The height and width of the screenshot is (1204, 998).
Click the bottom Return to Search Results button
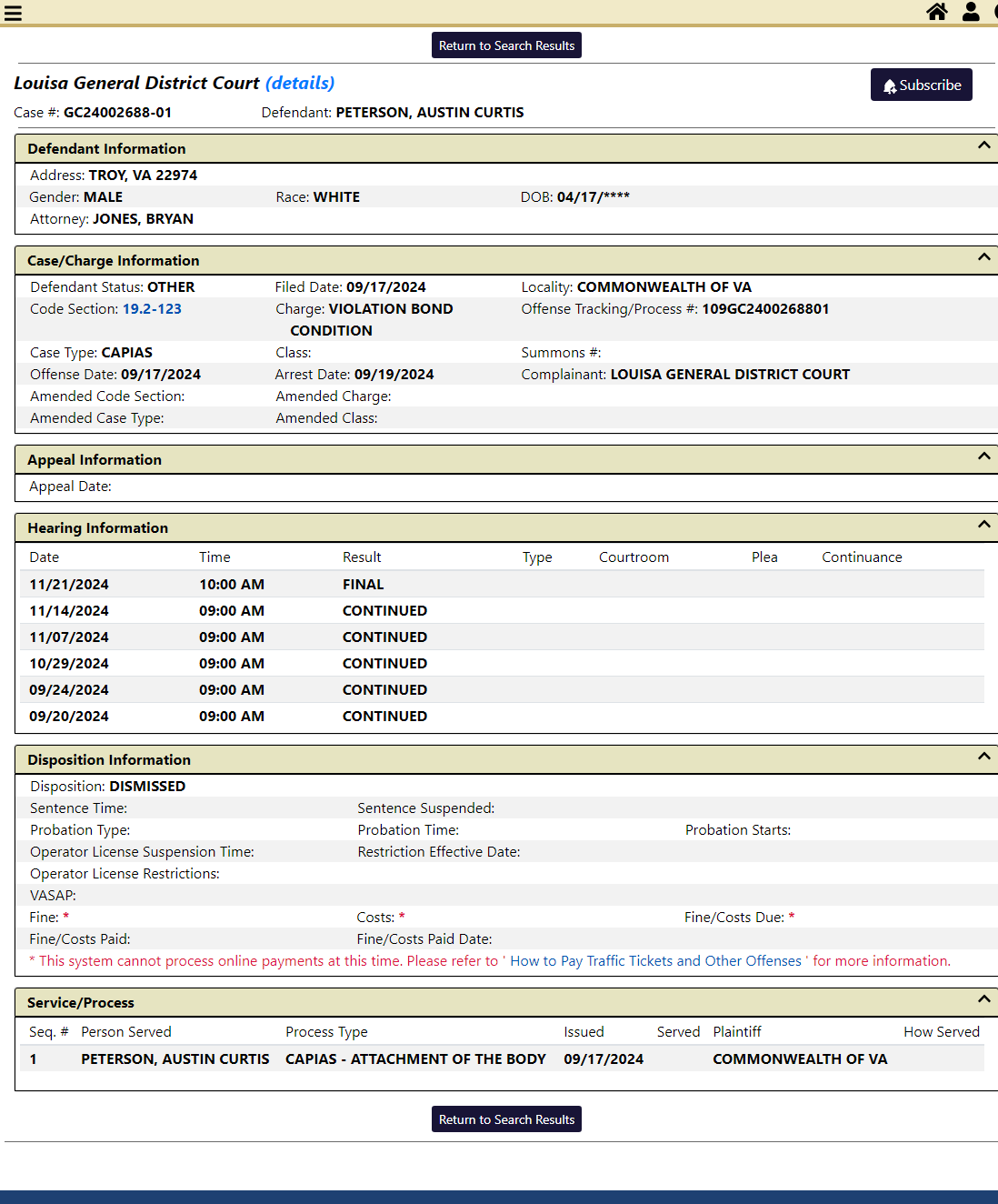pos(506,1119)
